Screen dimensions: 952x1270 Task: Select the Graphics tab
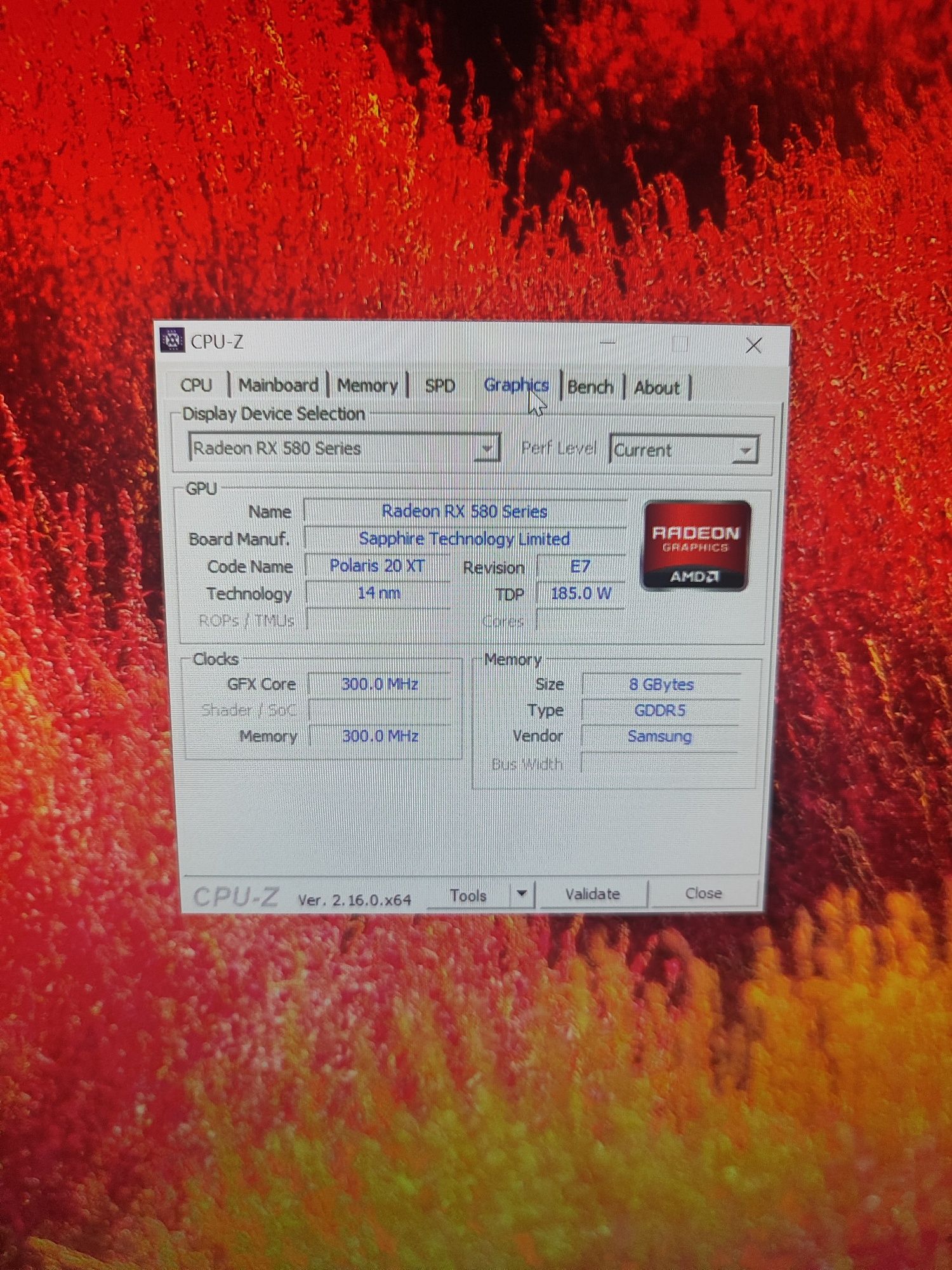coord(516,385)
